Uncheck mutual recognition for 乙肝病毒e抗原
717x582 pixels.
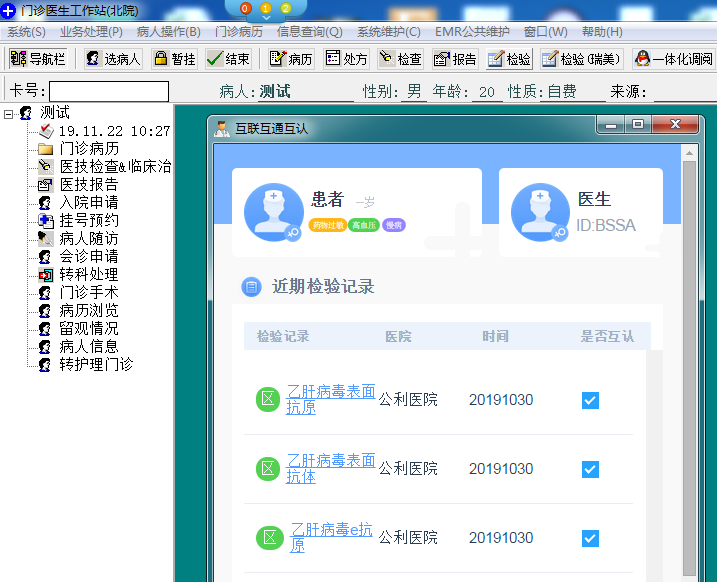[x=590, y=538]
